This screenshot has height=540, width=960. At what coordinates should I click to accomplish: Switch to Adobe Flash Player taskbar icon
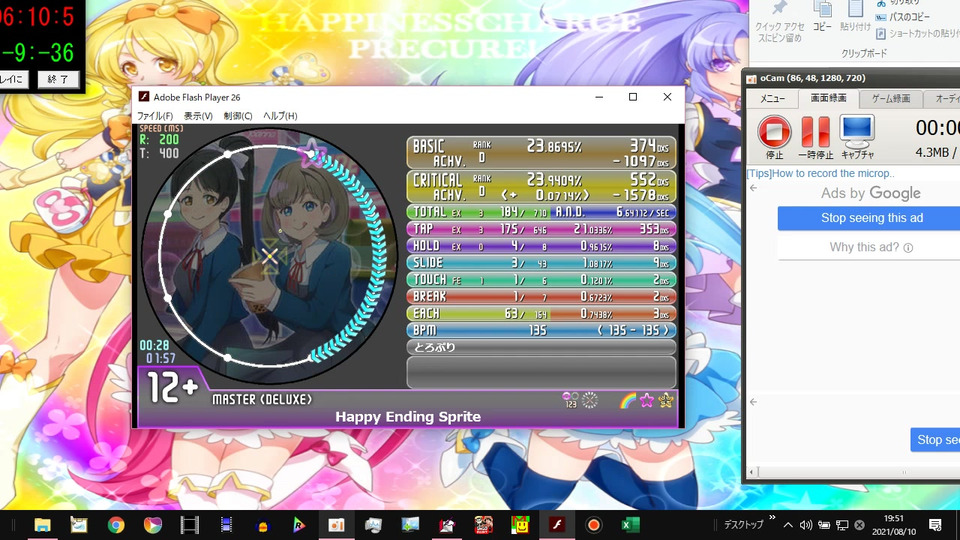click(557, 525)
